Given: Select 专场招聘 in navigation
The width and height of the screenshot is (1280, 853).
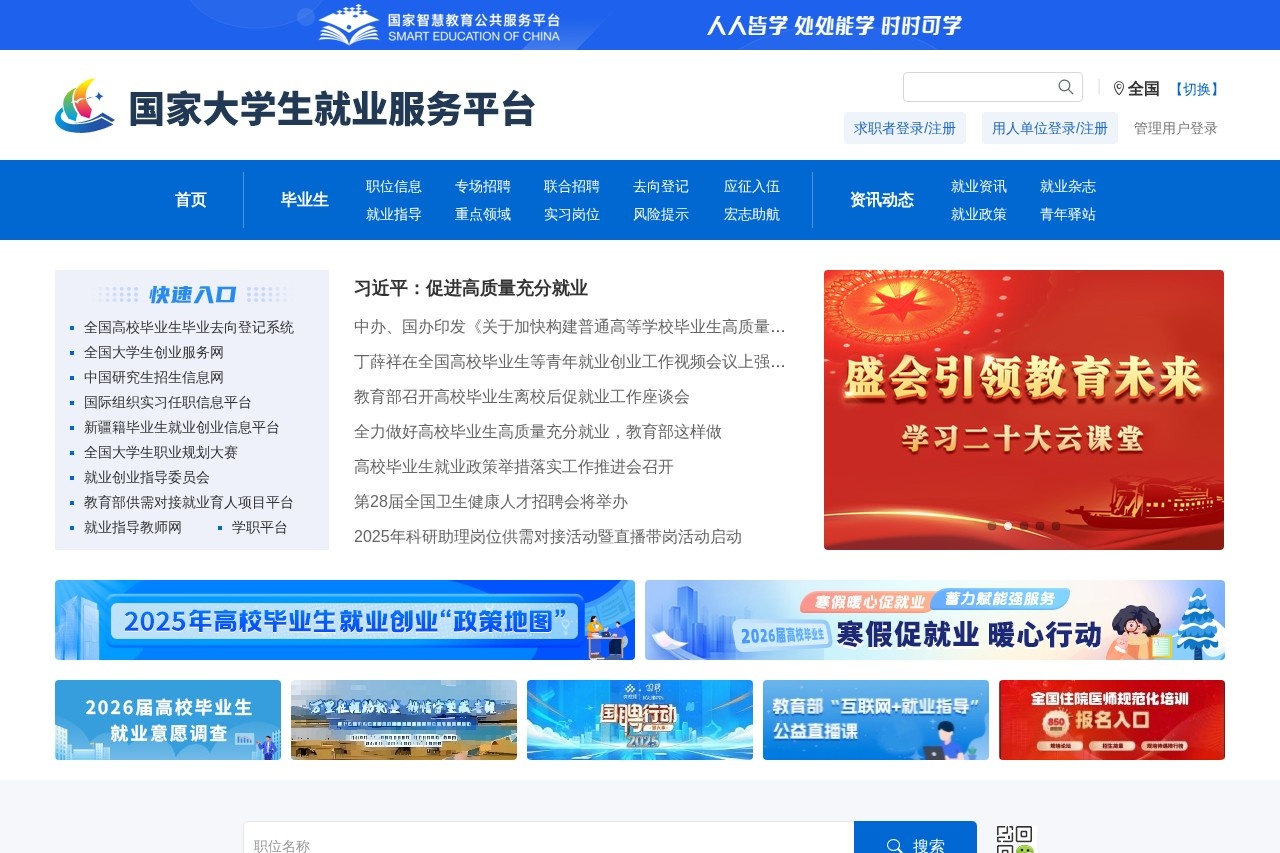Looking at the screenshot, I should [x=483, y=186].
